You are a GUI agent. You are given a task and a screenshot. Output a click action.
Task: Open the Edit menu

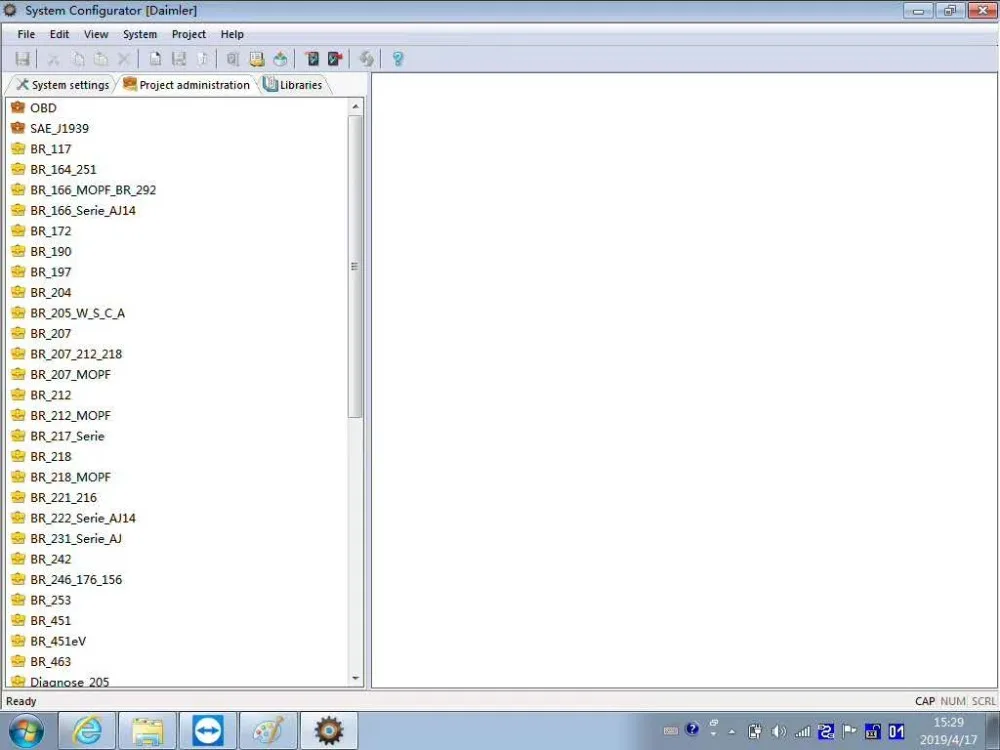tap(59, 34)
